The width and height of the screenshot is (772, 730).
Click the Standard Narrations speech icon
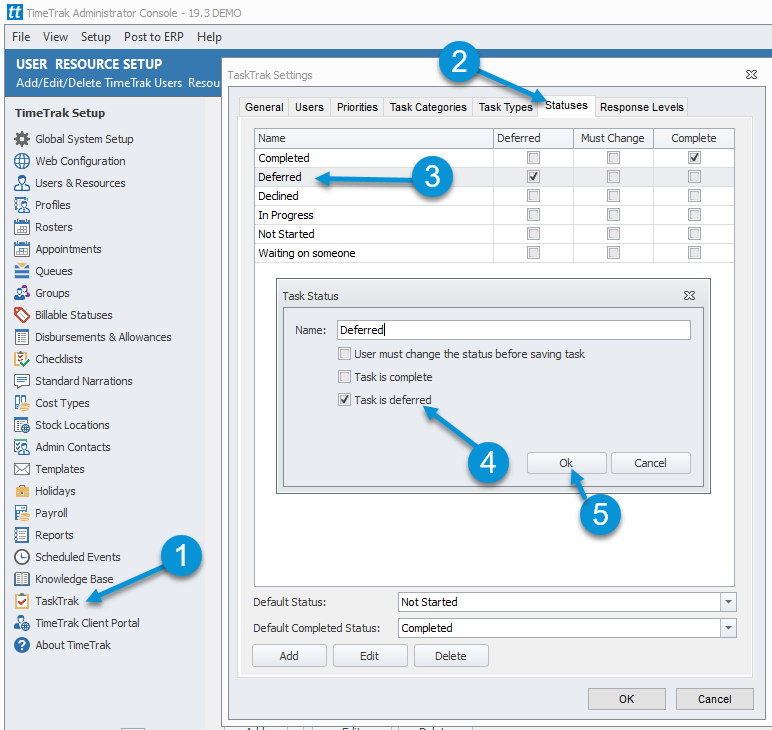click(22, 381)
